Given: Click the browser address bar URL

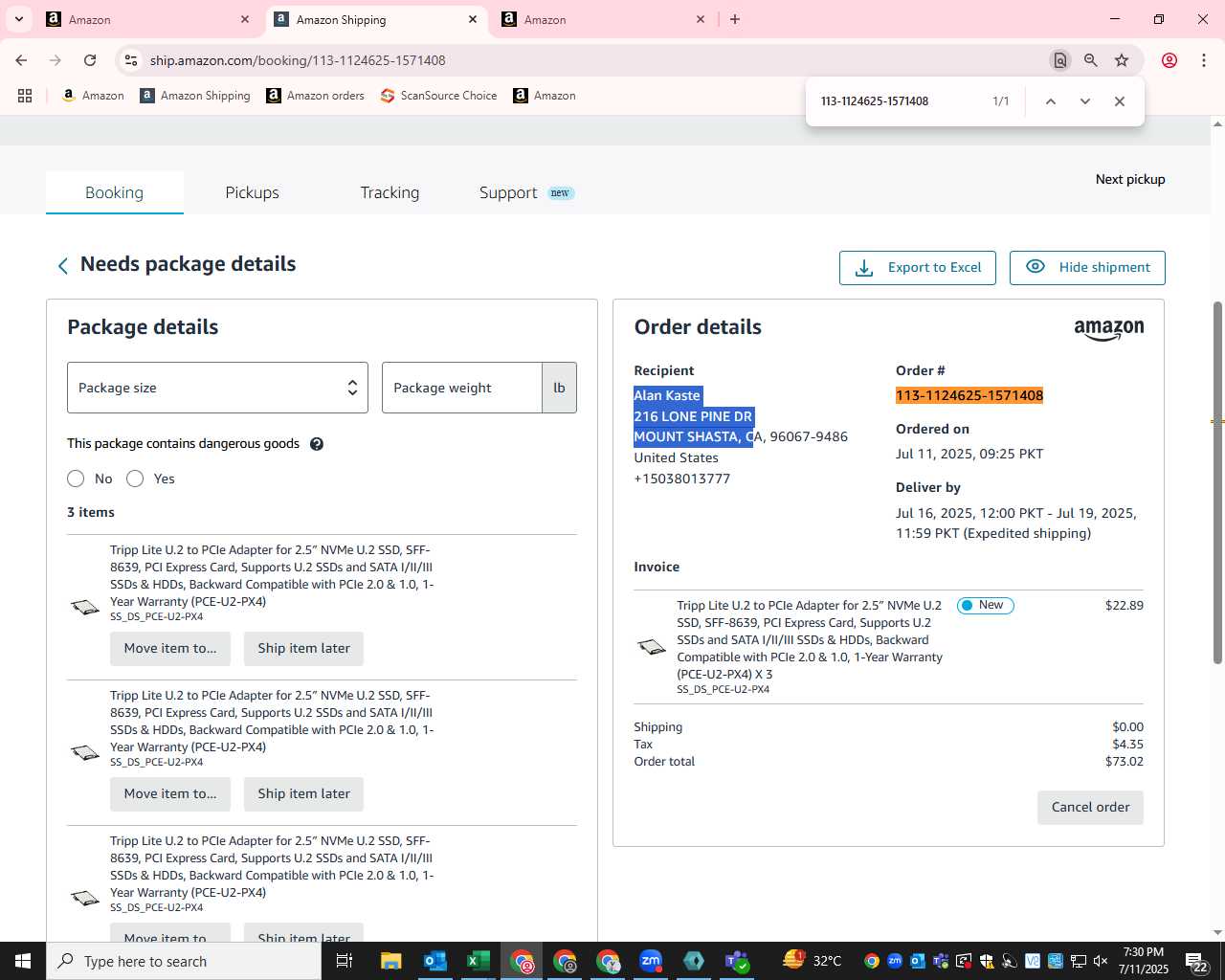Looking at the screenshot, I should click(298, 60).
